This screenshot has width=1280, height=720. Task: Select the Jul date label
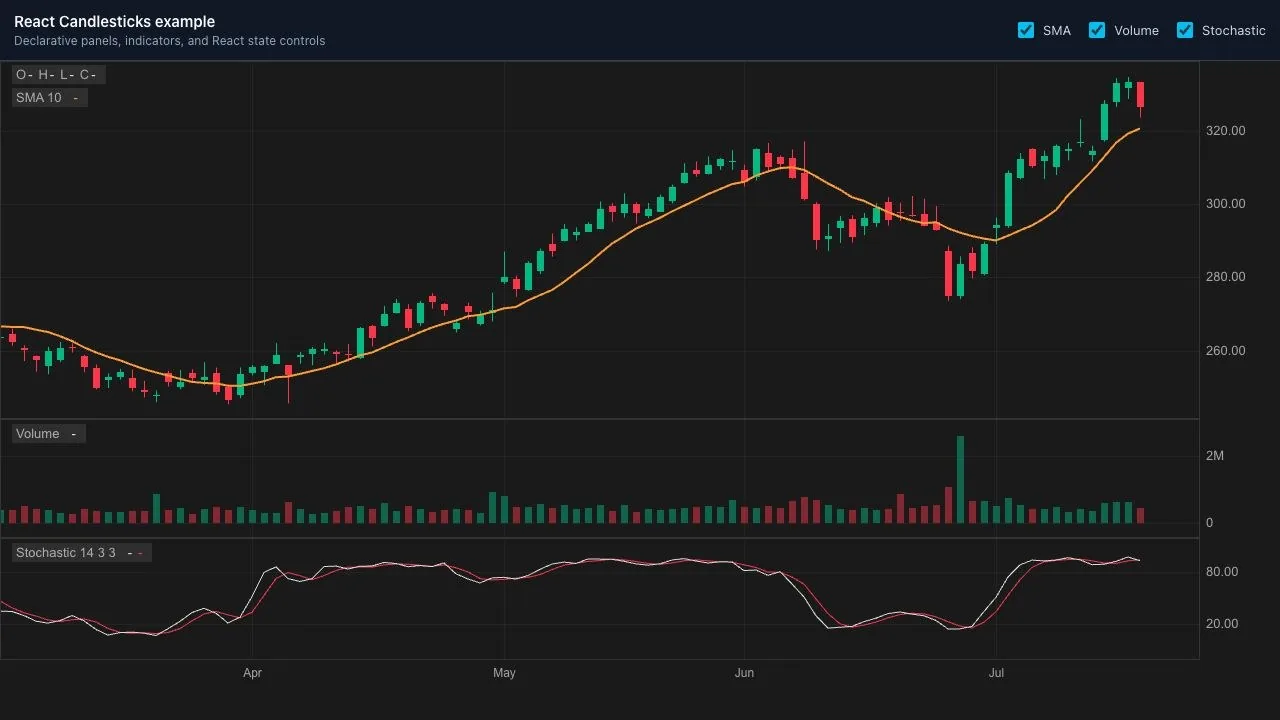click(x=996, y=673)
